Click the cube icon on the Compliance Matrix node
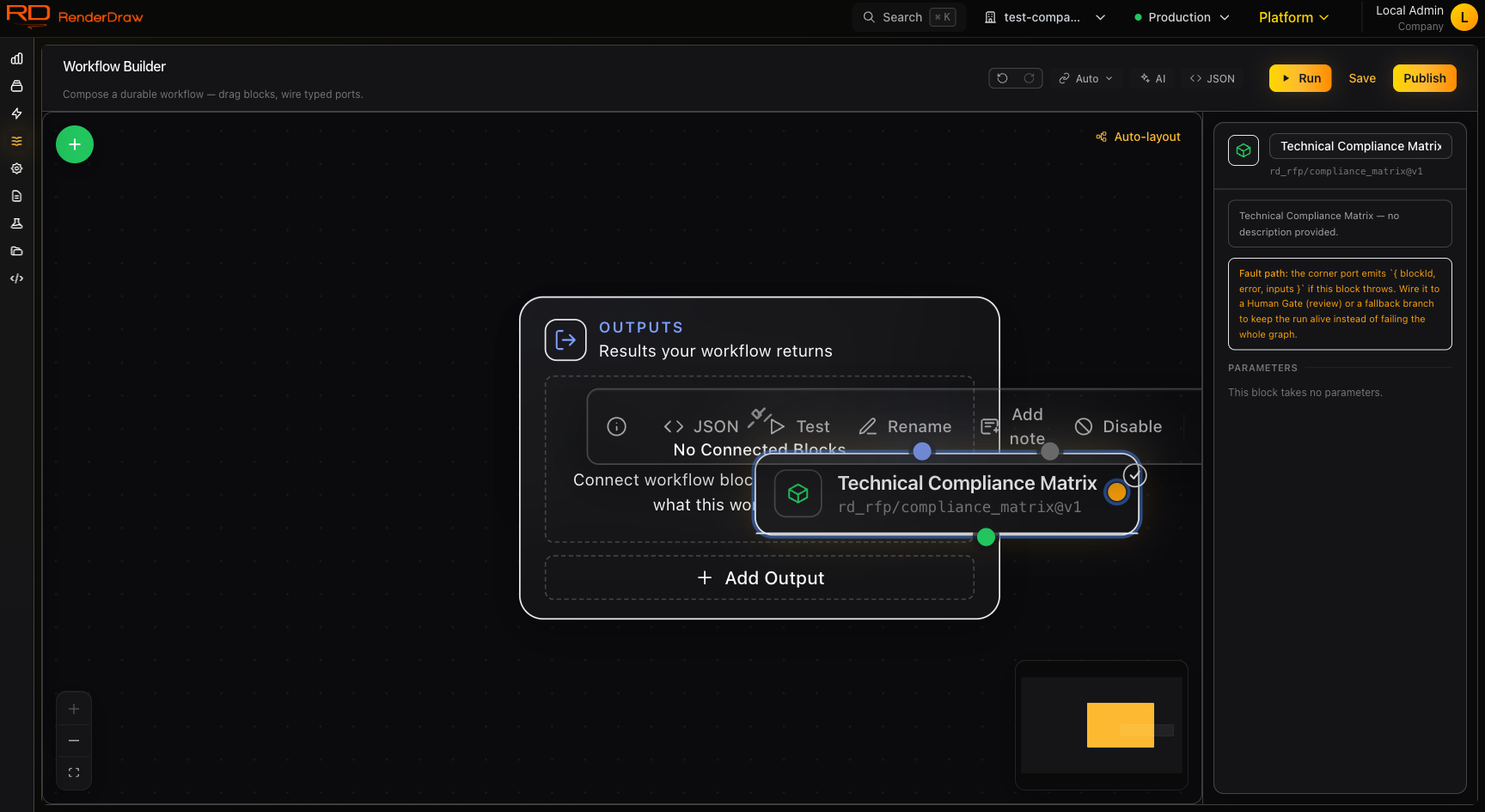The image size is (1485, 812). 798,493
